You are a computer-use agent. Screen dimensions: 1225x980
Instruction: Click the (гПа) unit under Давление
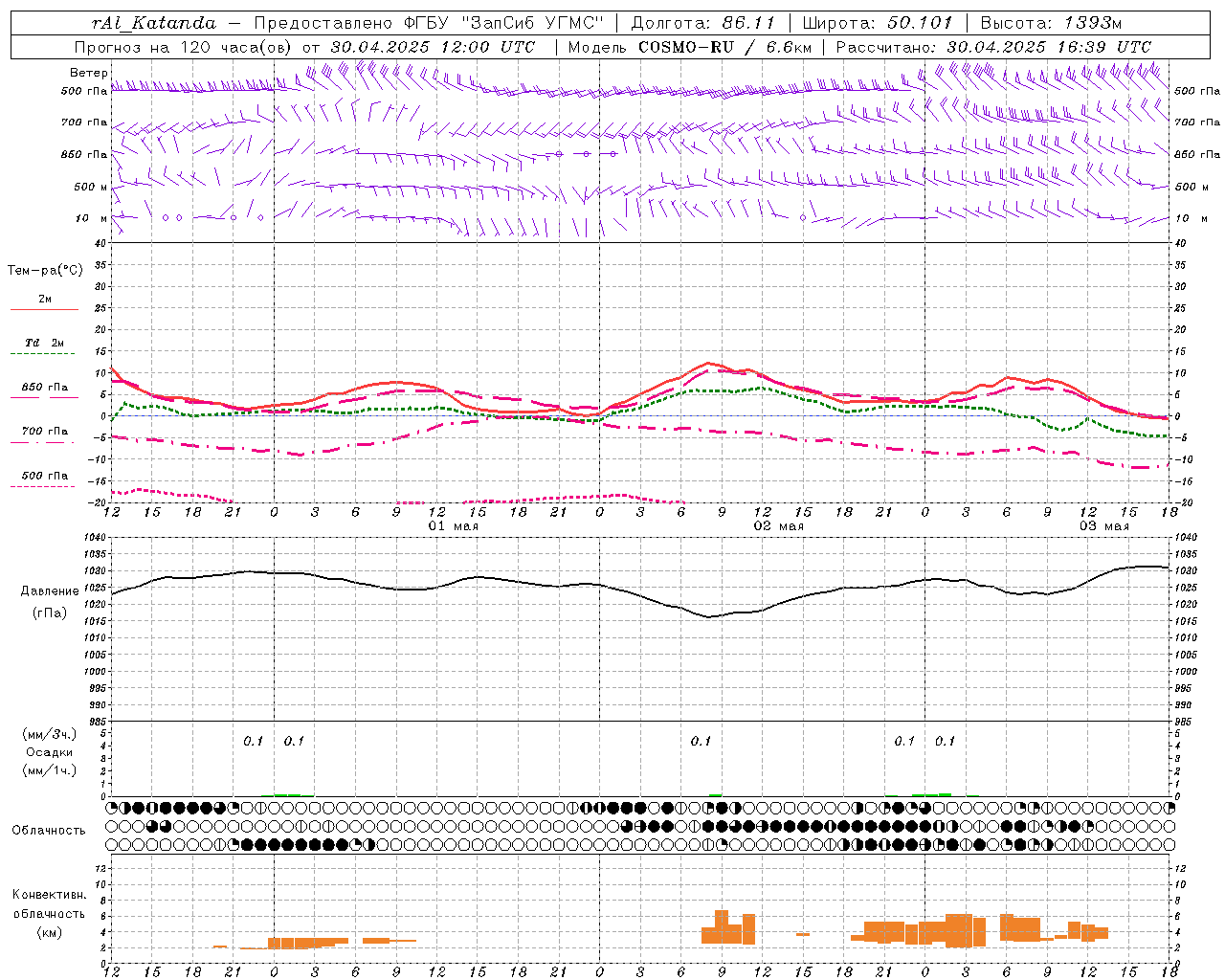tap(50, 613)
